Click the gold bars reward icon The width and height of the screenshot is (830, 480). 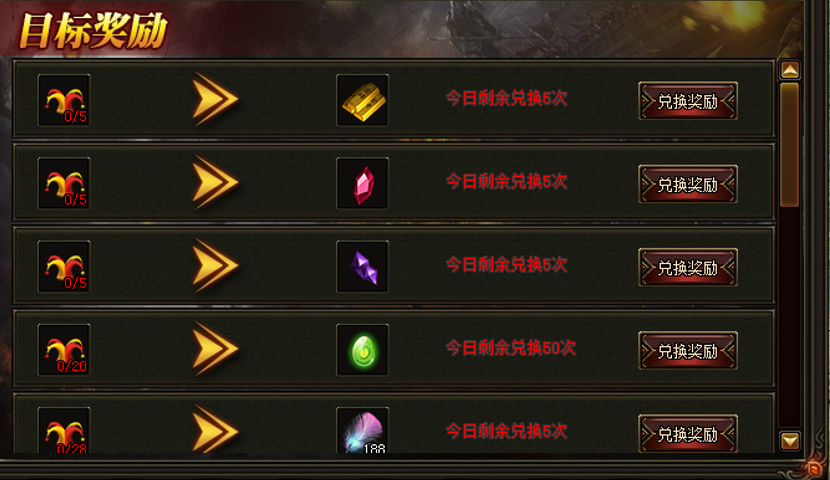point(363,100)
